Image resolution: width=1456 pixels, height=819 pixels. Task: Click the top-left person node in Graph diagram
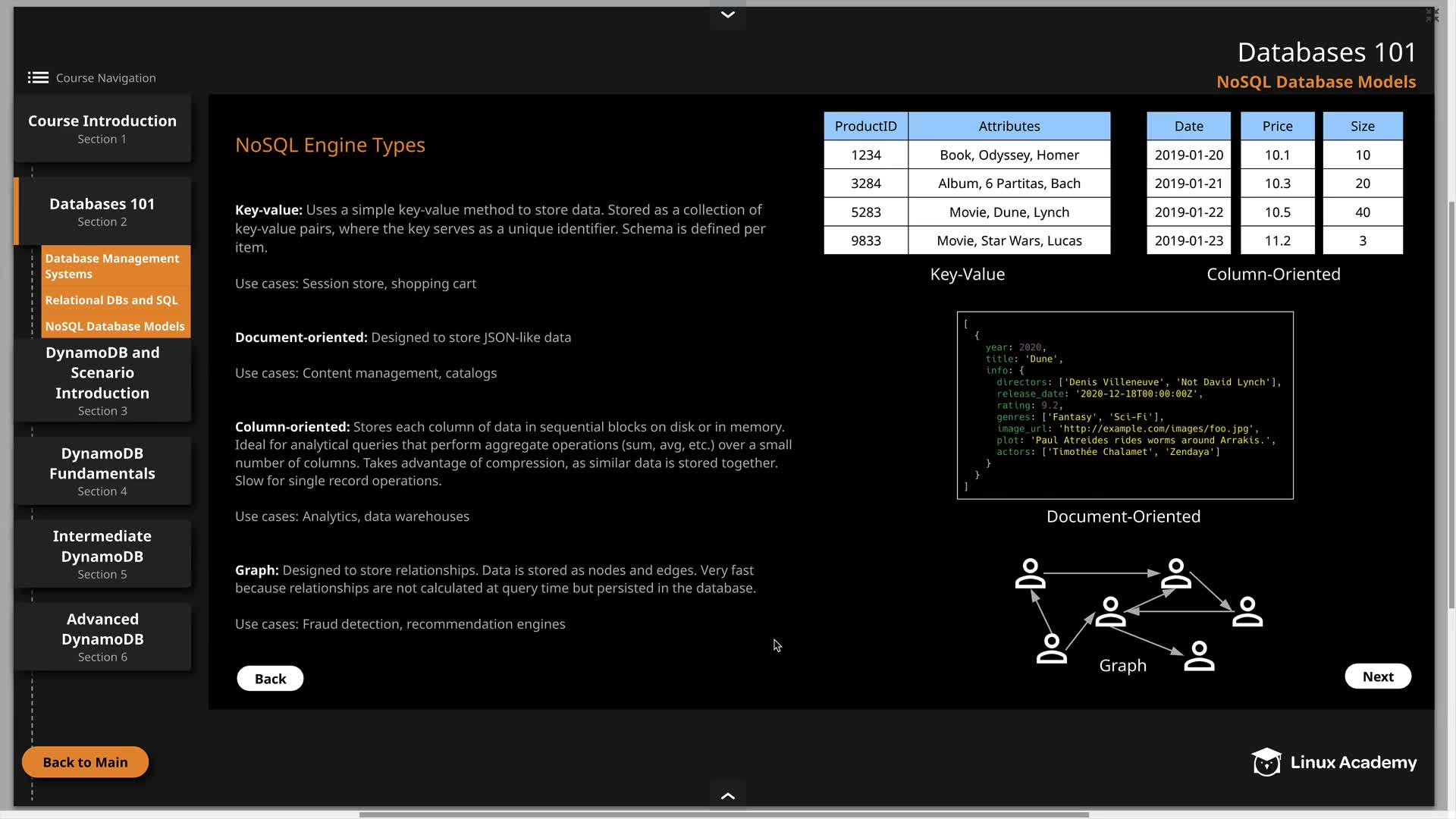pos(1030,574)
